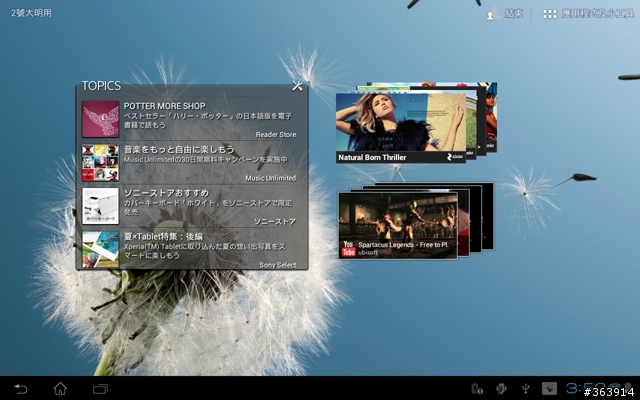Image resolution: width=640 pixels, height=400 pixels.
Task: Select the stacked video behind Spartacus Legends
Action: point(464,222)
